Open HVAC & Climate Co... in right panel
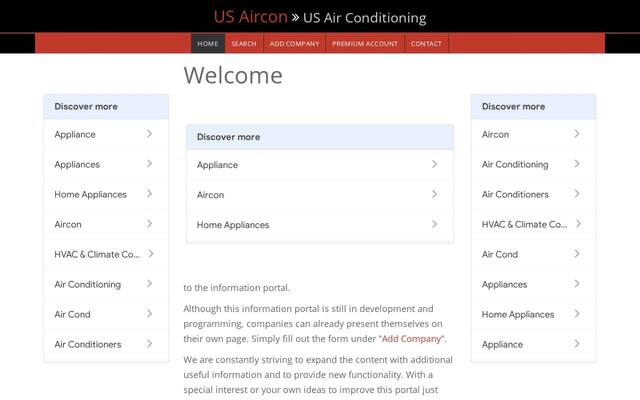640x400 pixels. (533, 224)
